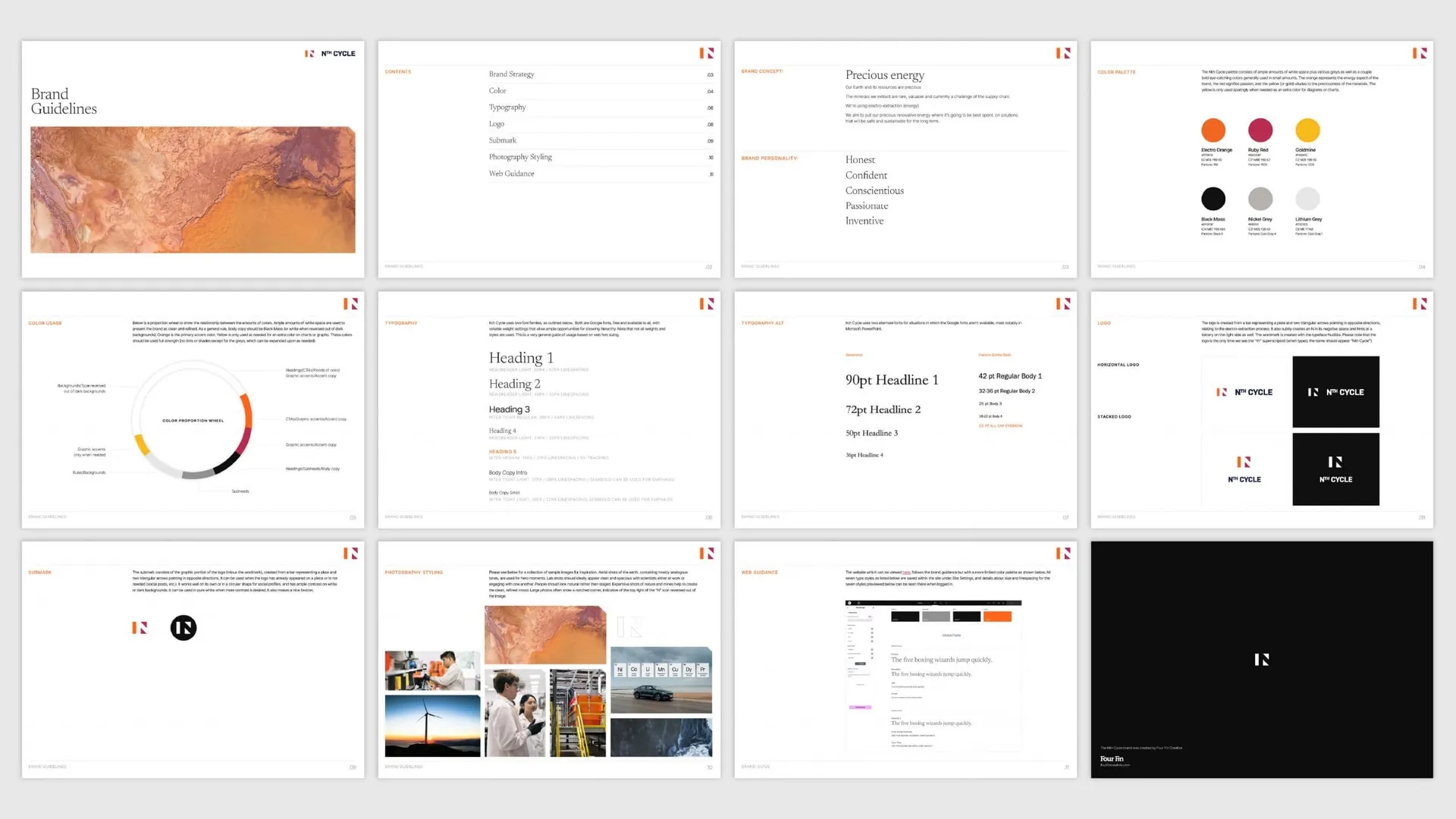Screen dimensions: 1456x819
Task: Click the logo mark on the Color Usage slide
Action: tap(350, 303)
